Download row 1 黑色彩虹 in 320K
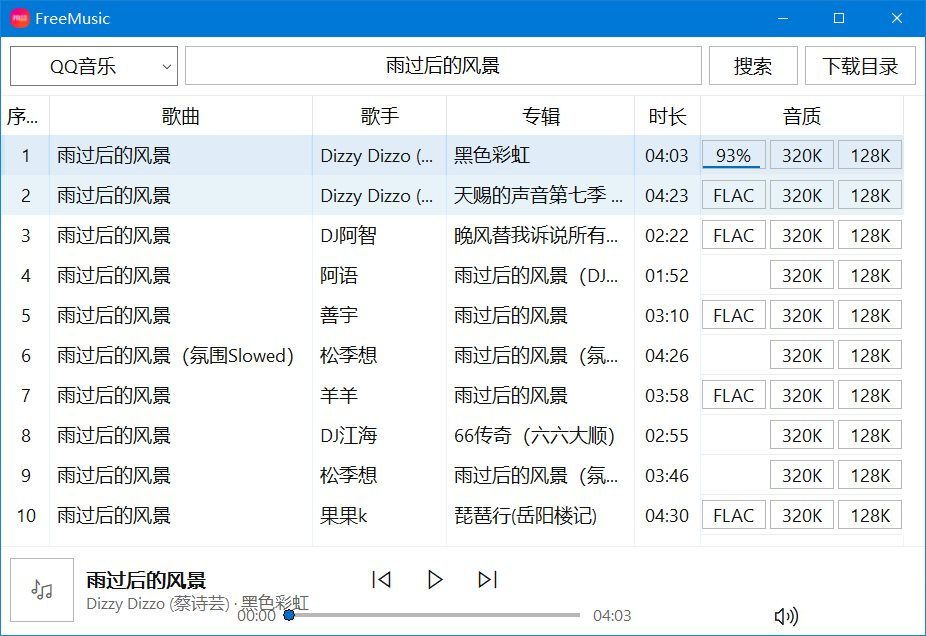 pos(802,155)
